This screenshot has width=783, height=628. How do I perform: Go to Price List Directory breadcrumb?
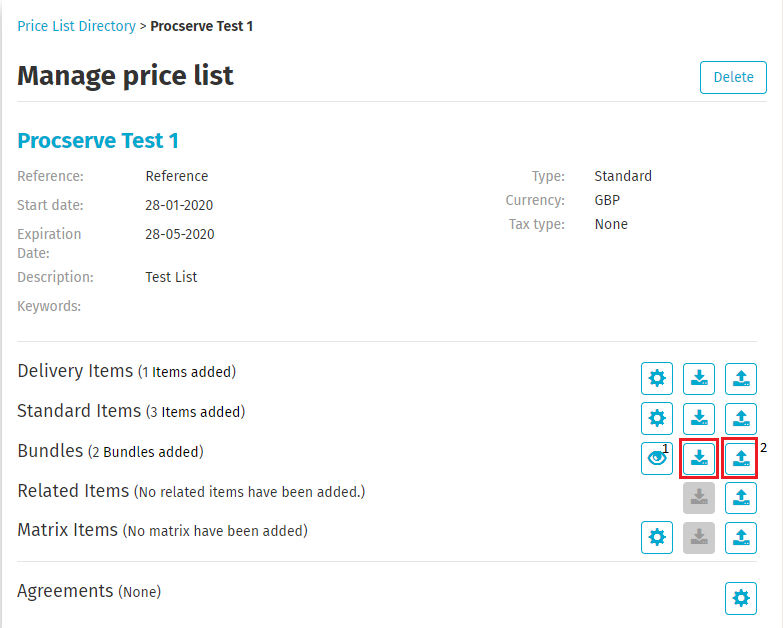[76, 26]
